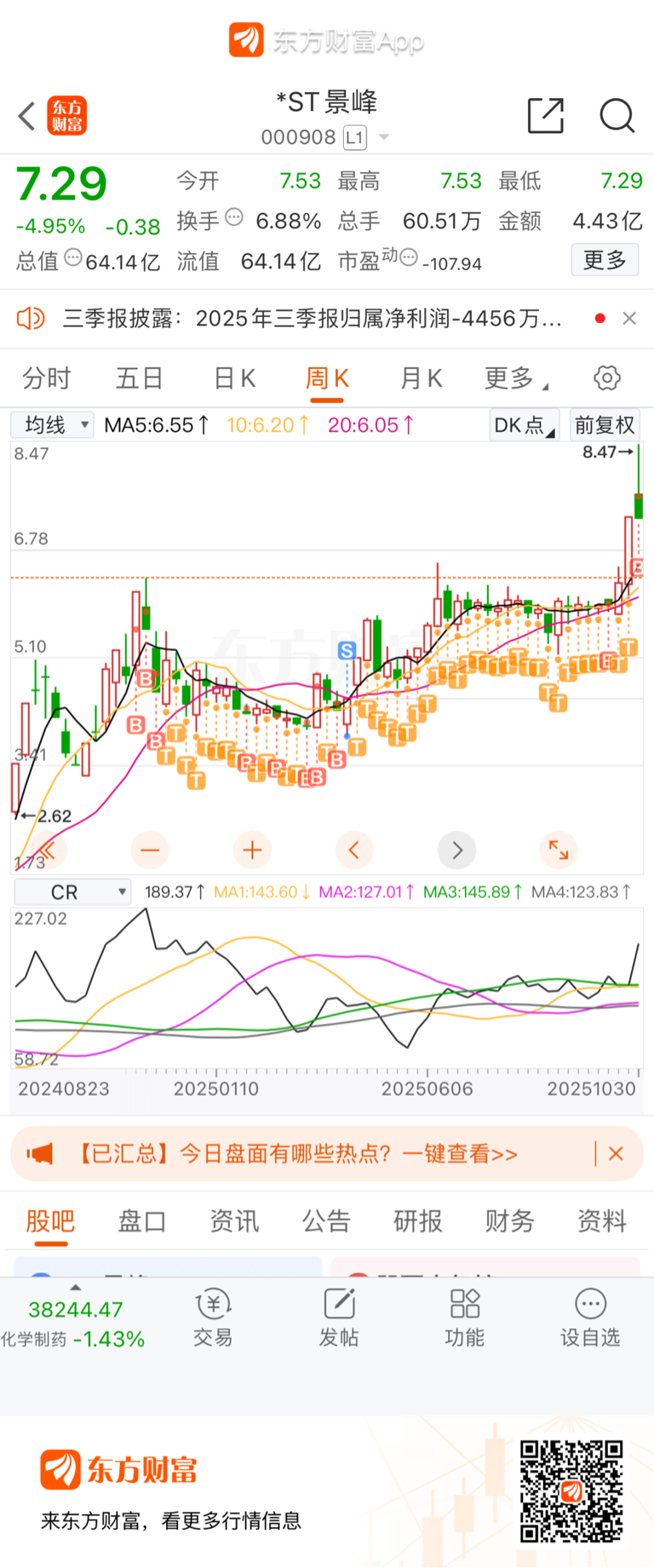Close the hotspot summary banner
654x1568 pixels.
[x=616, y=1154]
